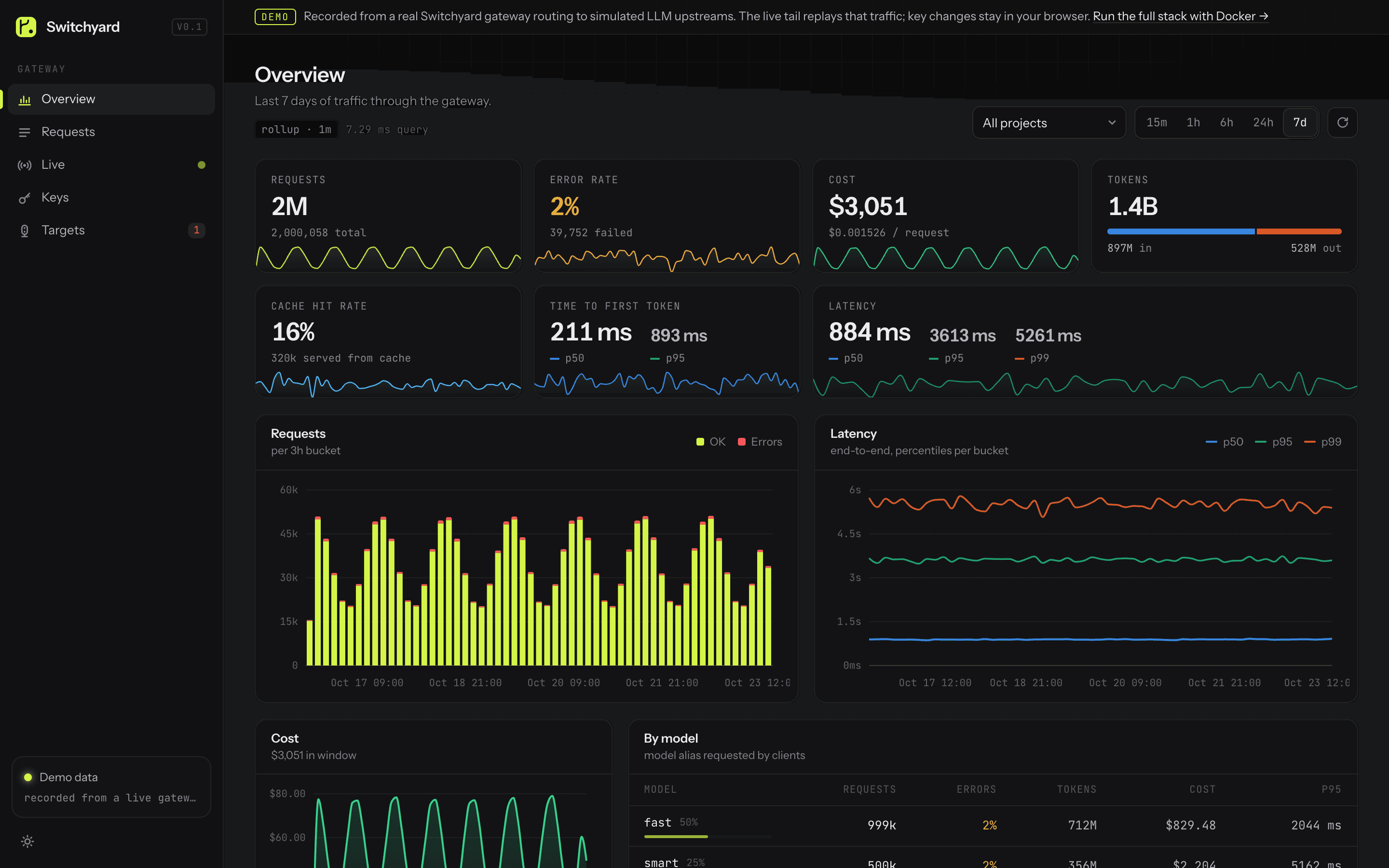Click the Error Rate card showing 2%
The height and width of the screenshot is (868, 1389).
point(667,215)
